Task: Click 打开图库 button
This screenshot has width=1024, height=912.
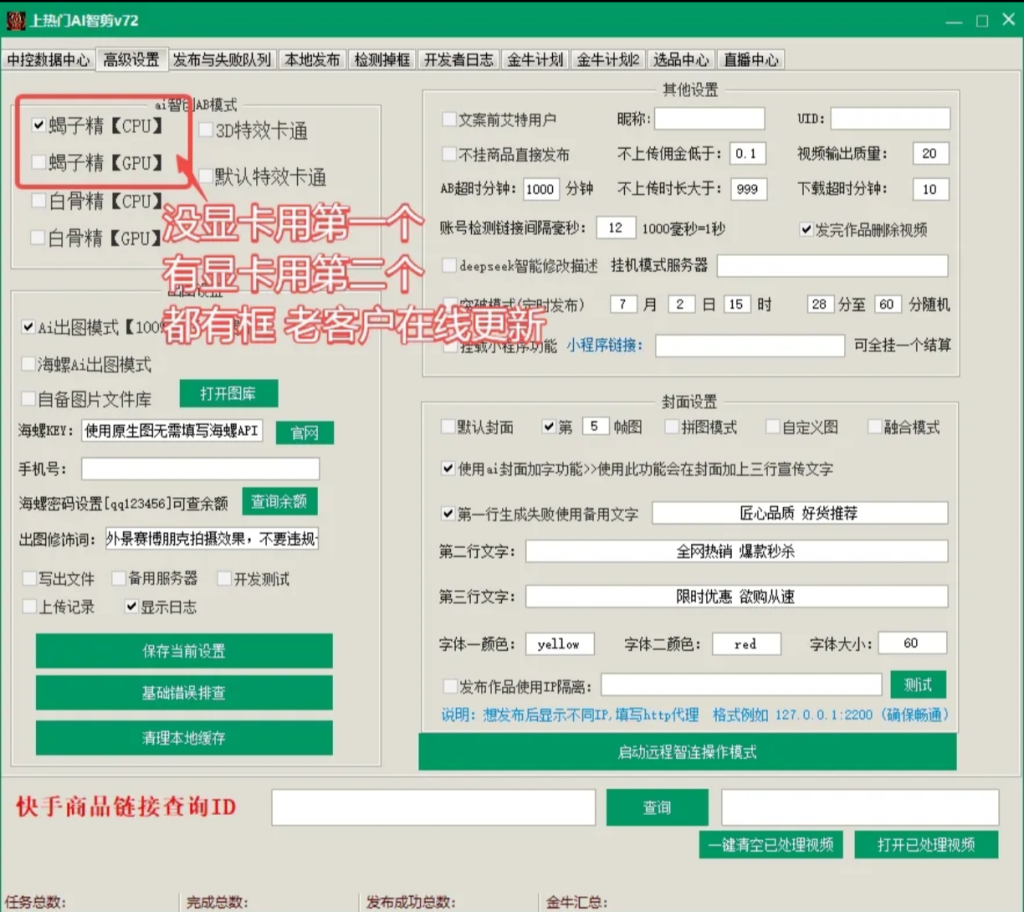Action: tap(229, 394)
